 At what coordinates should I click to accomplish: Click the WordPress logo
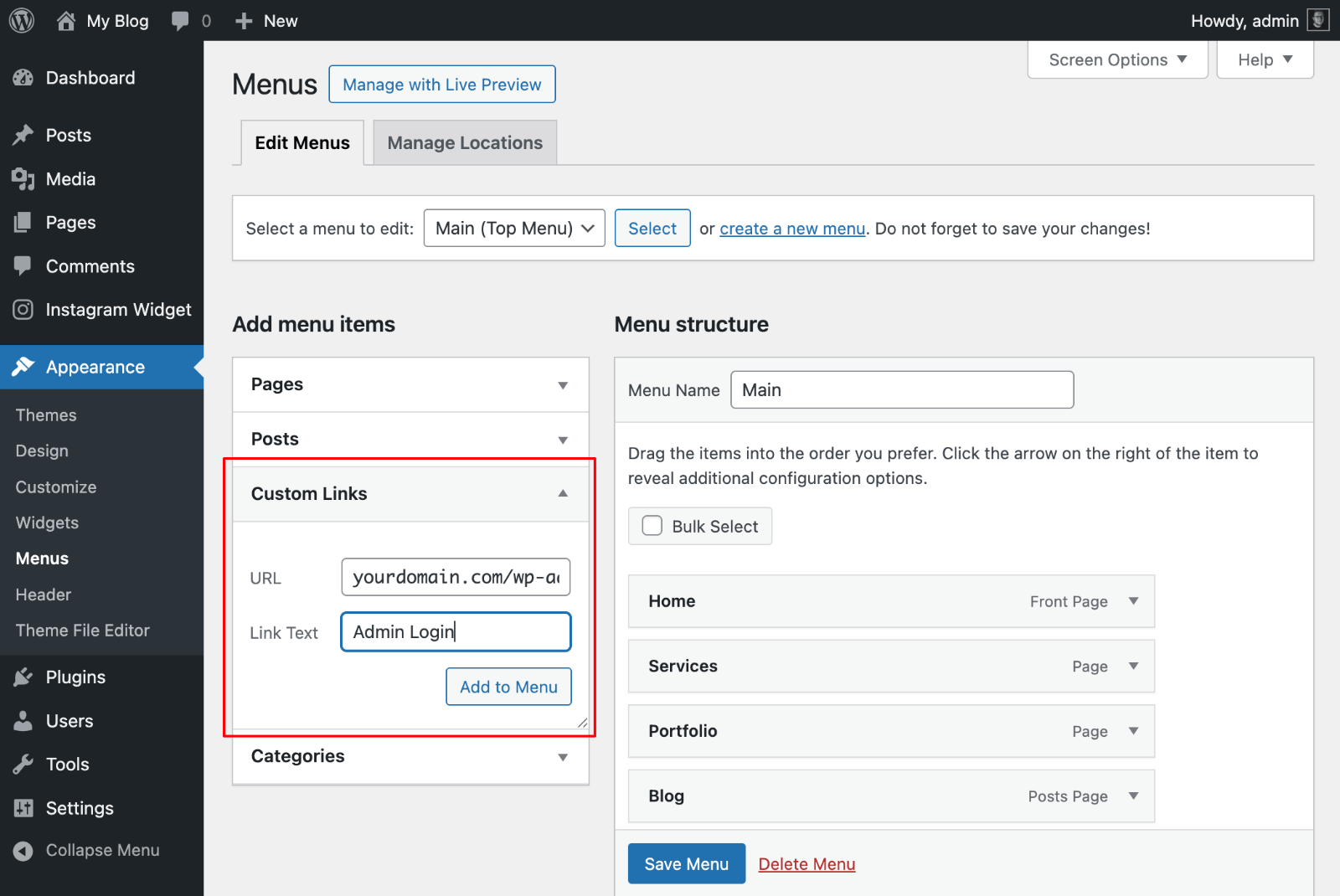click(x=20, y=20)
